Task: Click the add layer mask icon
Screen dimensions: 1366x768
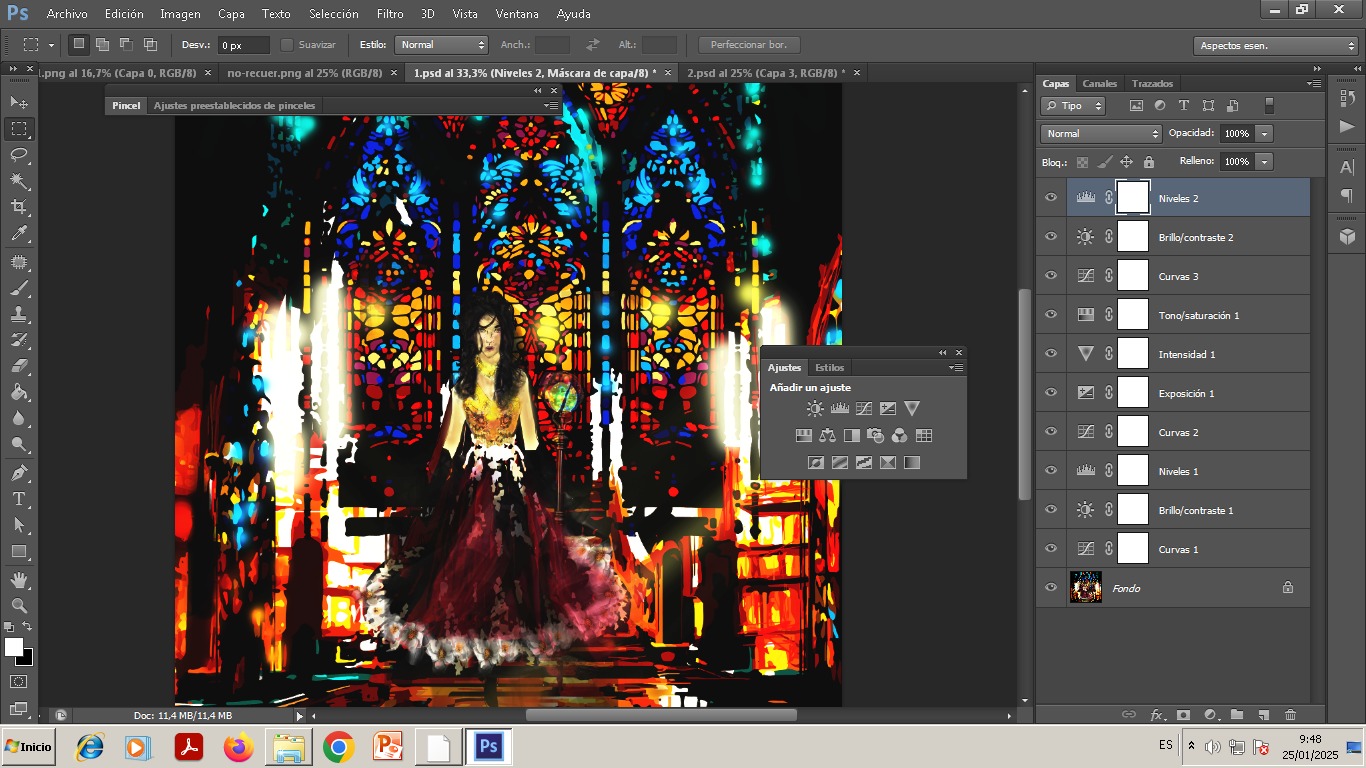Action: 1183,715
